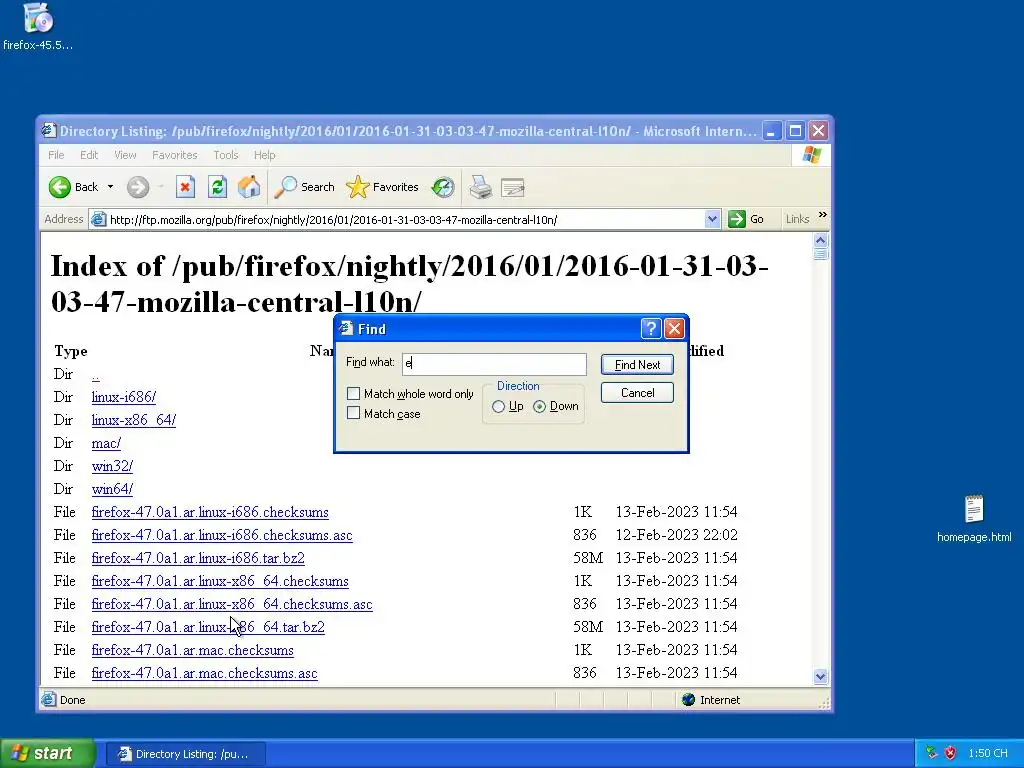Open the Edit menu
The height and width of the screenshot is (768, 1024).
(89, 155)
